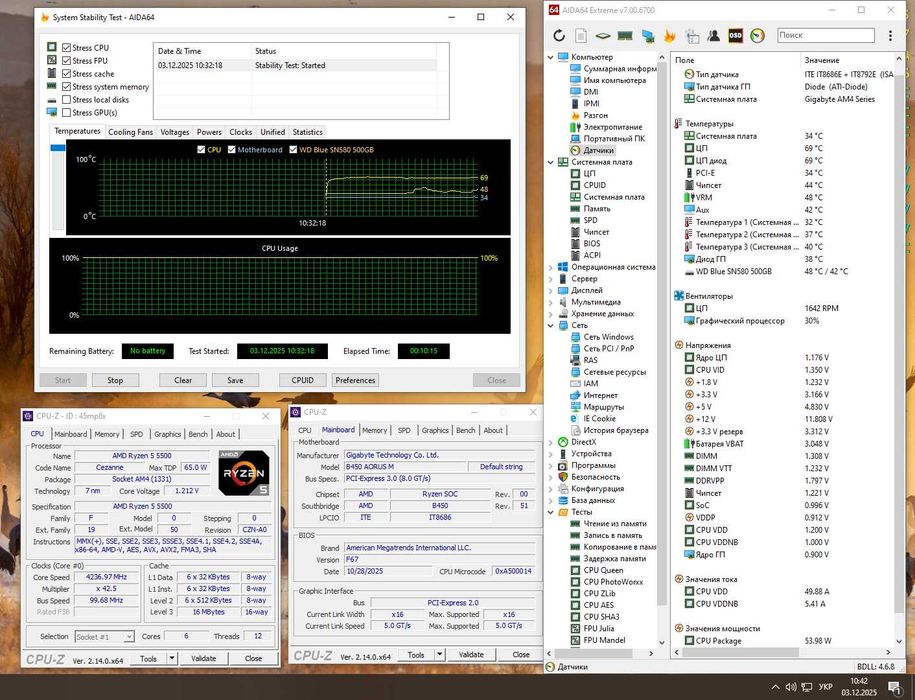Stop the stability test
915x700 pixels.
click(115, 380)
